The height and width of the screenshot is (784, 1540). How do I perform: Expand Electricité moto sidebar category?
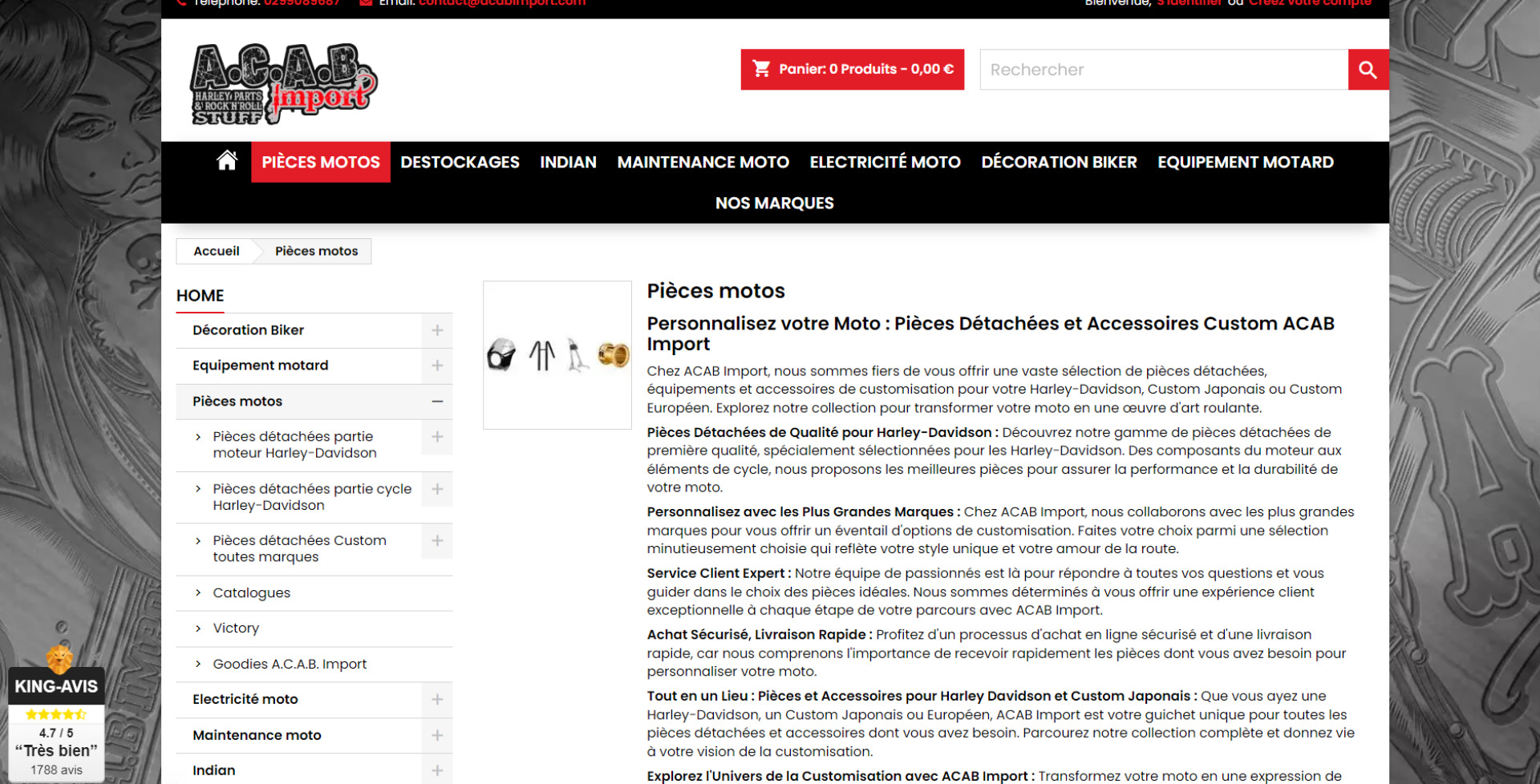437,700
